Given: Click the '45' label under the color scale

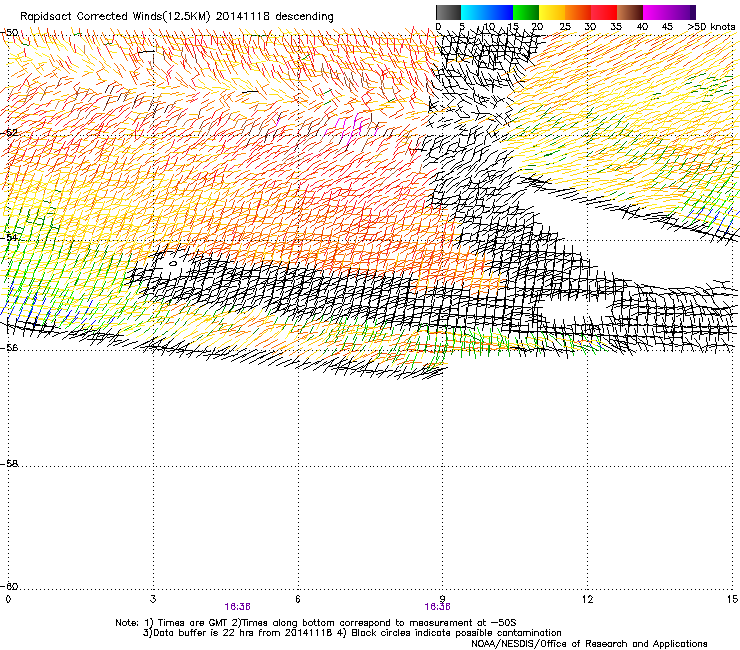Looking at the screenshot, I should click(667, 27).
